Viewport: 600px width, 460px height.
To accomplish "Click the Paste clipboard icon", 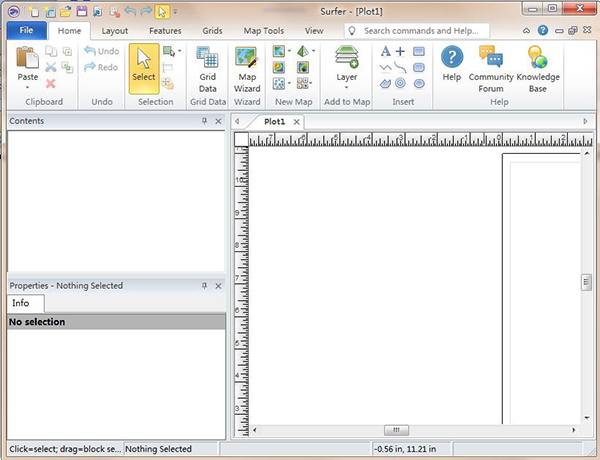I will tap(28, 57).
